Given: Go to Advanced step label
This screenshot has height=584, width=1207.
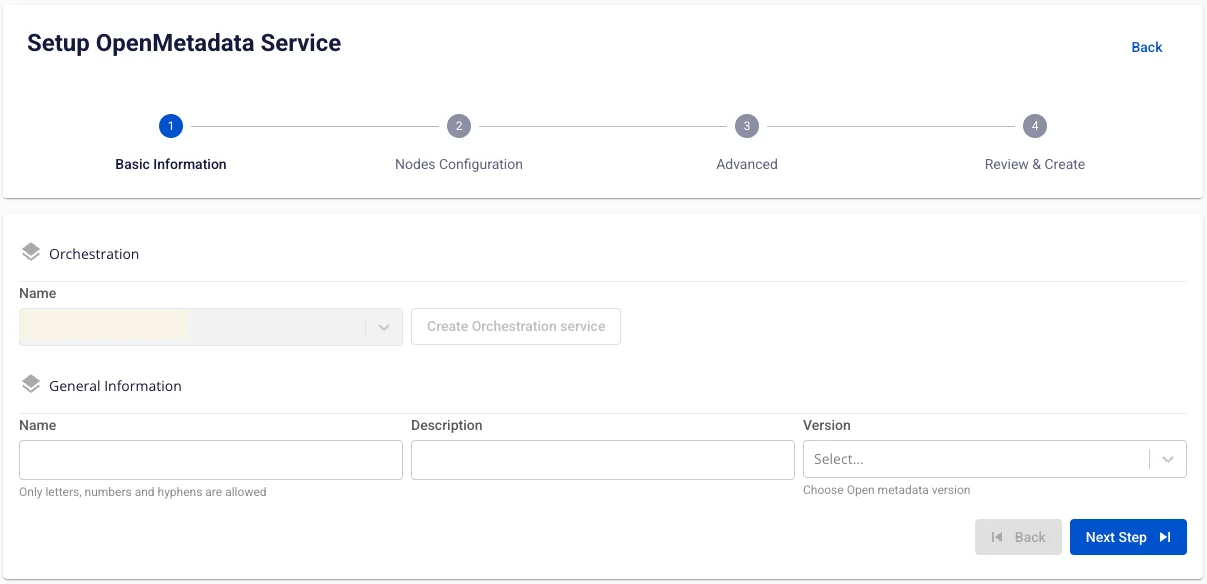Looking at the screenshot, I should pyautogui.click(x=747, y=164).
